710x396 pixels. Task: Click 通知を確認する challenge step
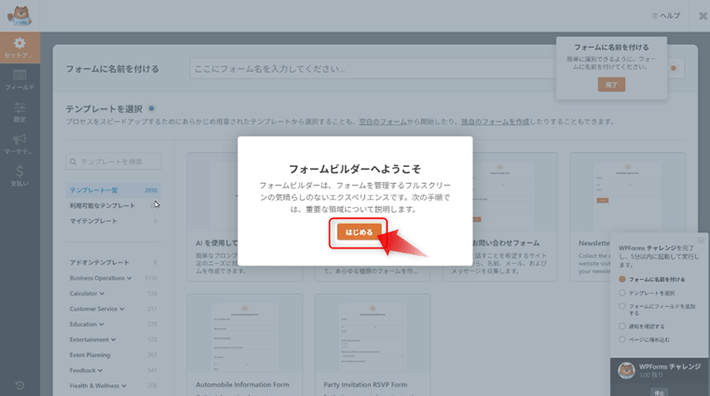pyautogui.click(x=642, y=326)
